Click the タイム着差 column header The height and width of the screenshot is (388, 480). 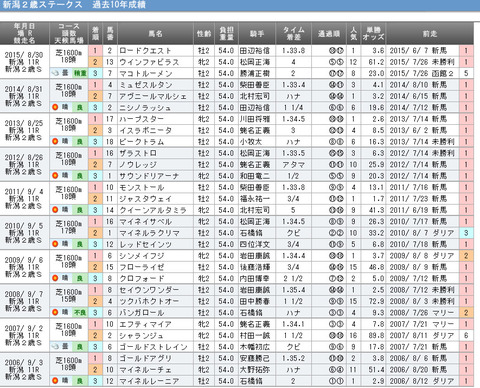[x=293, y=34]
